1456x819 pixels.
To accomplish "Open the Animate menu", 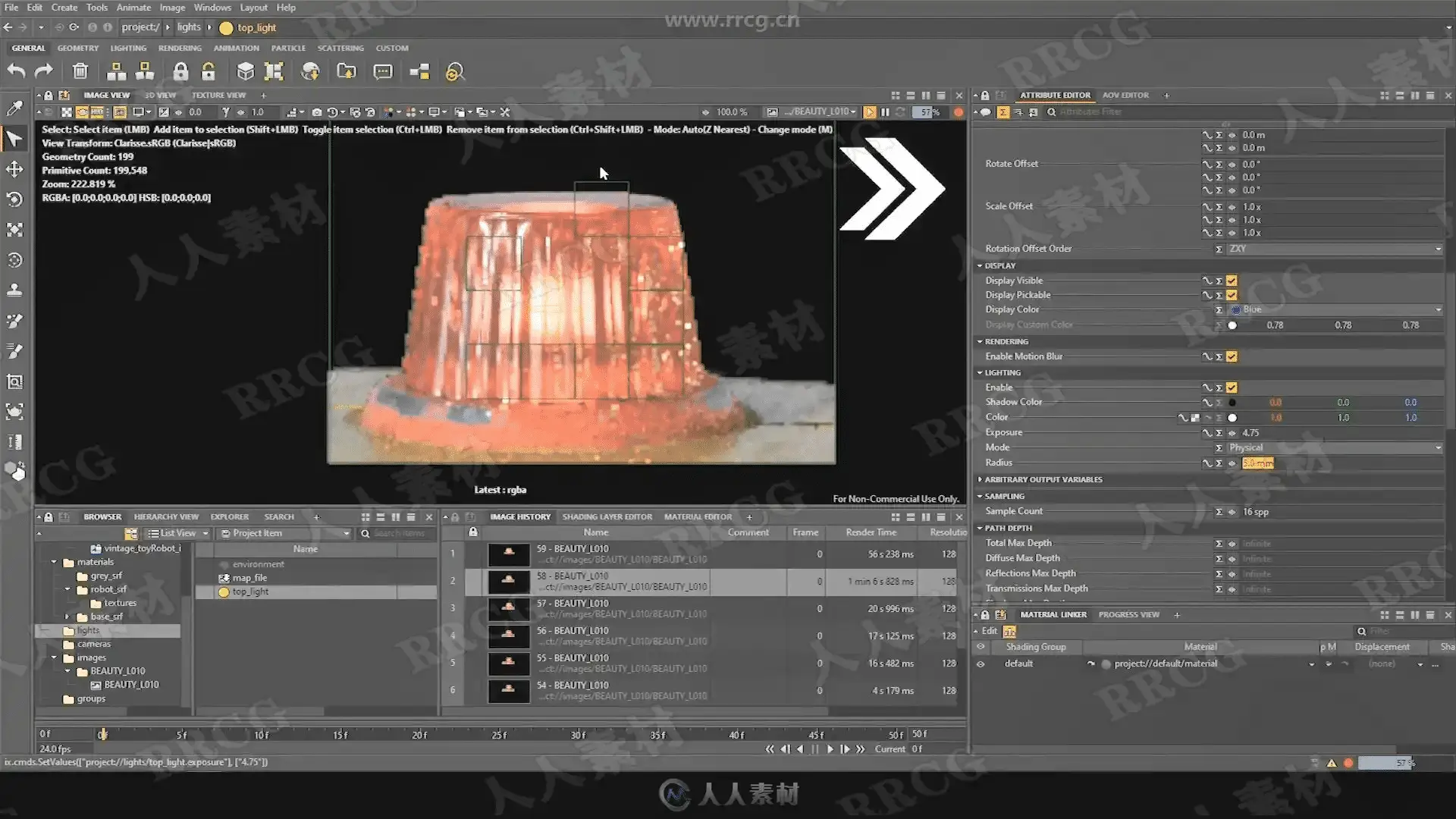I will [x=133, y=8].
